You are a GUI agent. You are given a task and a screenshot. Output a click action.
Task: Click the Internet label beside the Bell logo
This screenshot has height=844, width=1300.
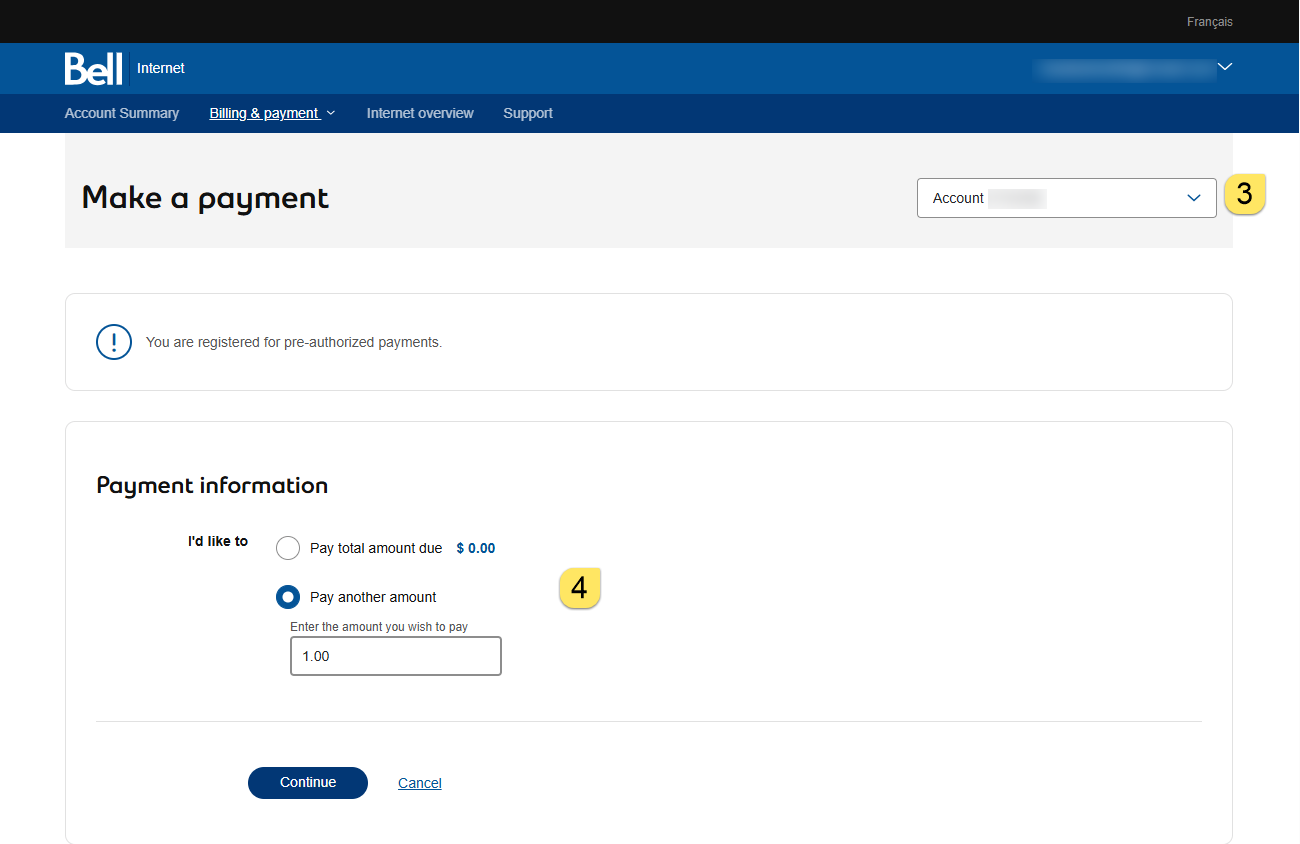pos(161,69)
